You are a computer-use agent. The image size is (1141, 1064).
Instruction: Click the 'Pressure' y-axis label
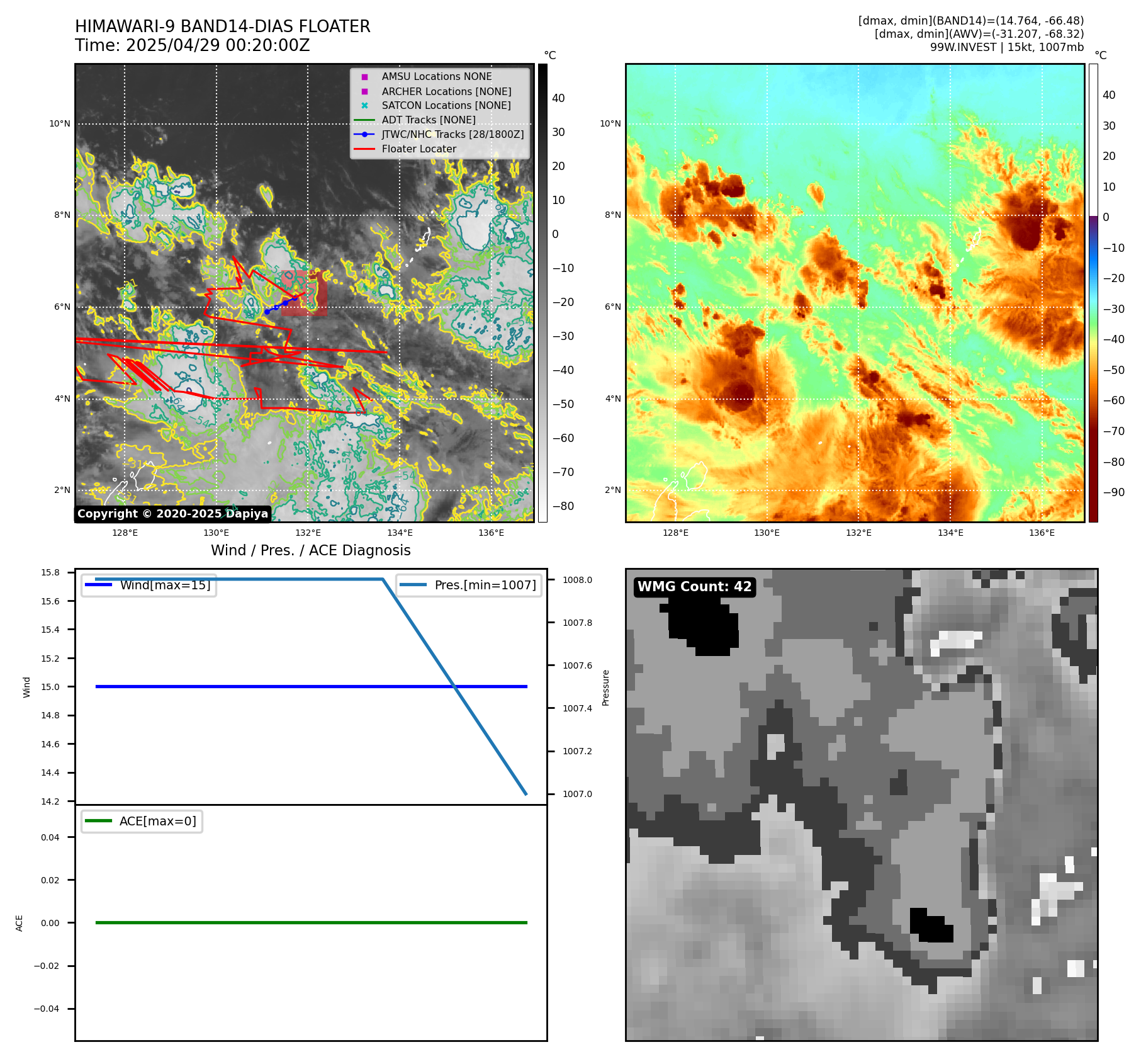[x=606, y=688]
